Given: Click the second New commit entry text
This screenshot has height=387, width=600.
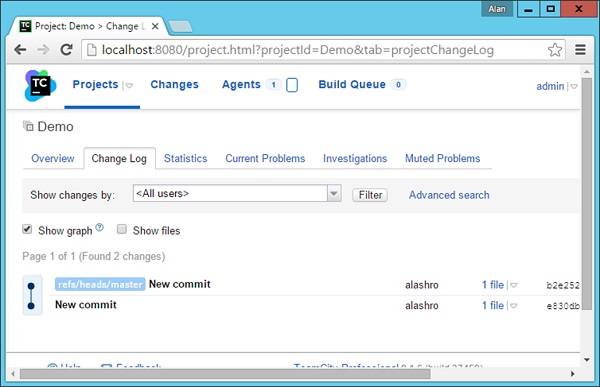Looking at the screenshot, I should coord(86,305).
